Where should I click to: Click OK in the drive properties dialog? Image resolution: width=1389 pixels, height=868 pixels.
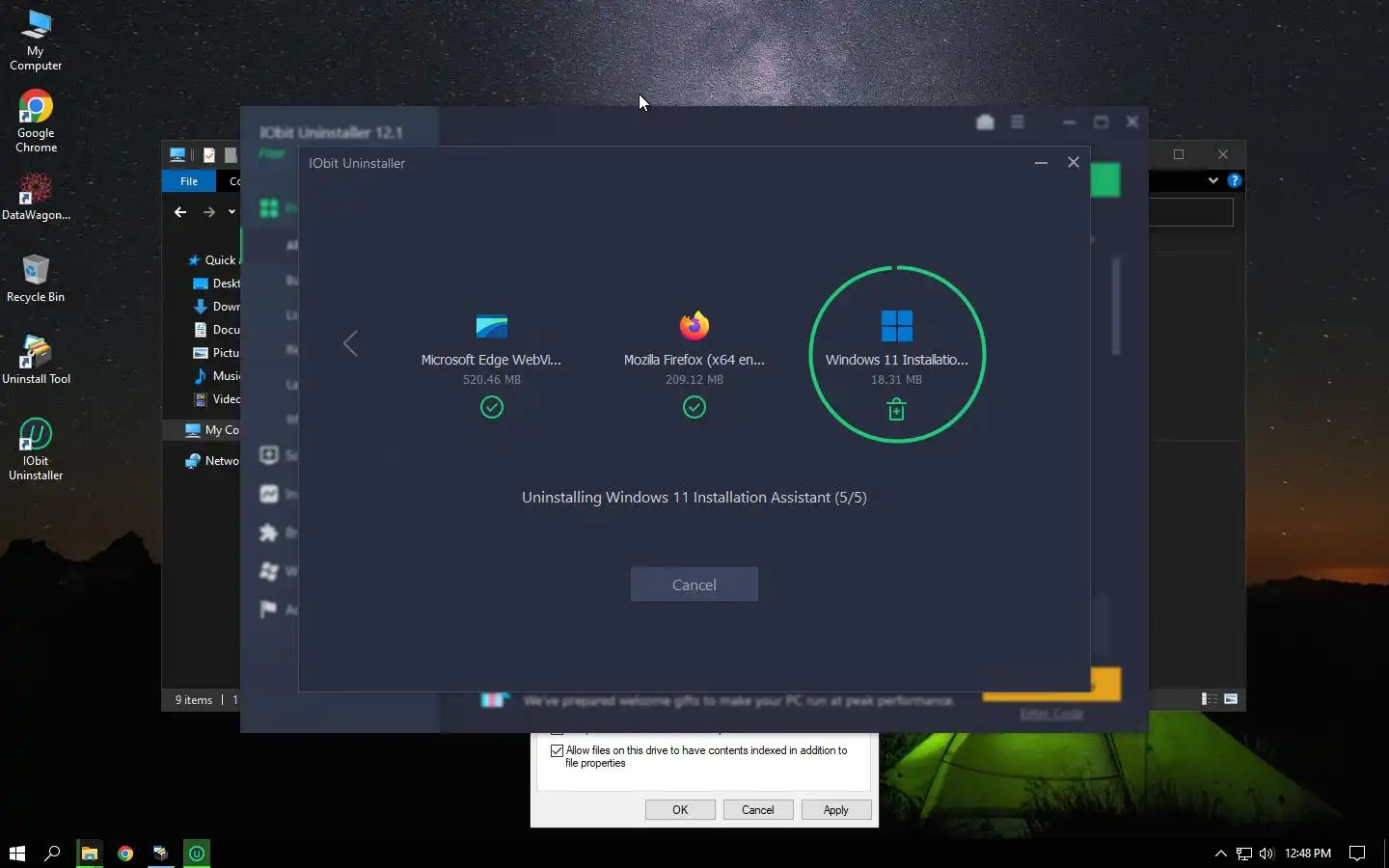(680, 810)
